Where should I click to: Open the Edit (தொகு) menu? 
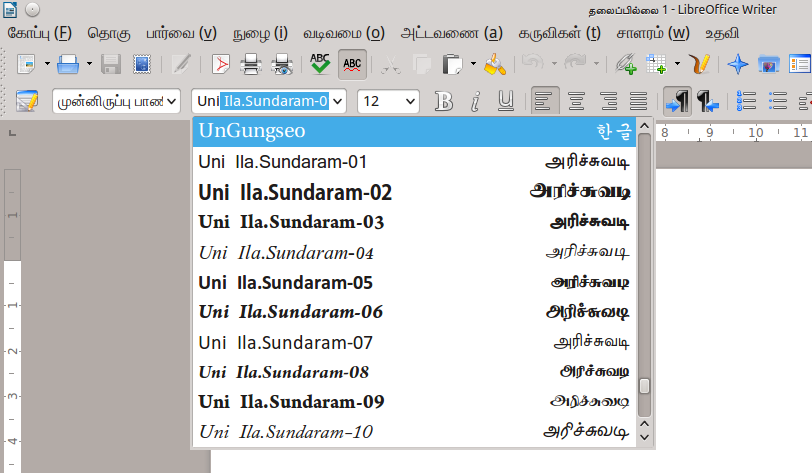tap(109, 34)
